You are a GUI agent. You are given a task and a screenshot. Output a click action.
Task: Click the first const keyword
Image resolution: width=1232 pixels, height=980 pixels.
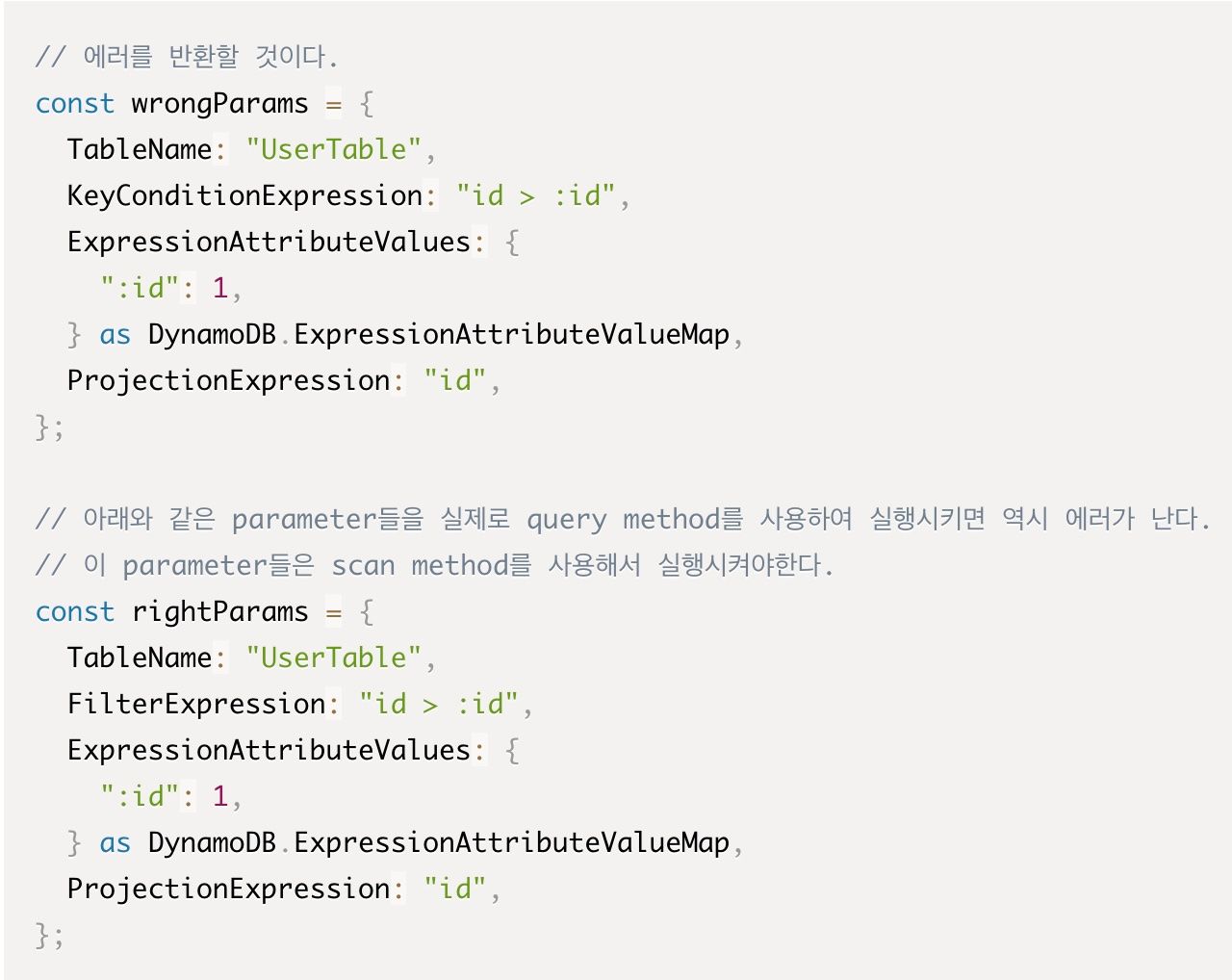(74, 103)
